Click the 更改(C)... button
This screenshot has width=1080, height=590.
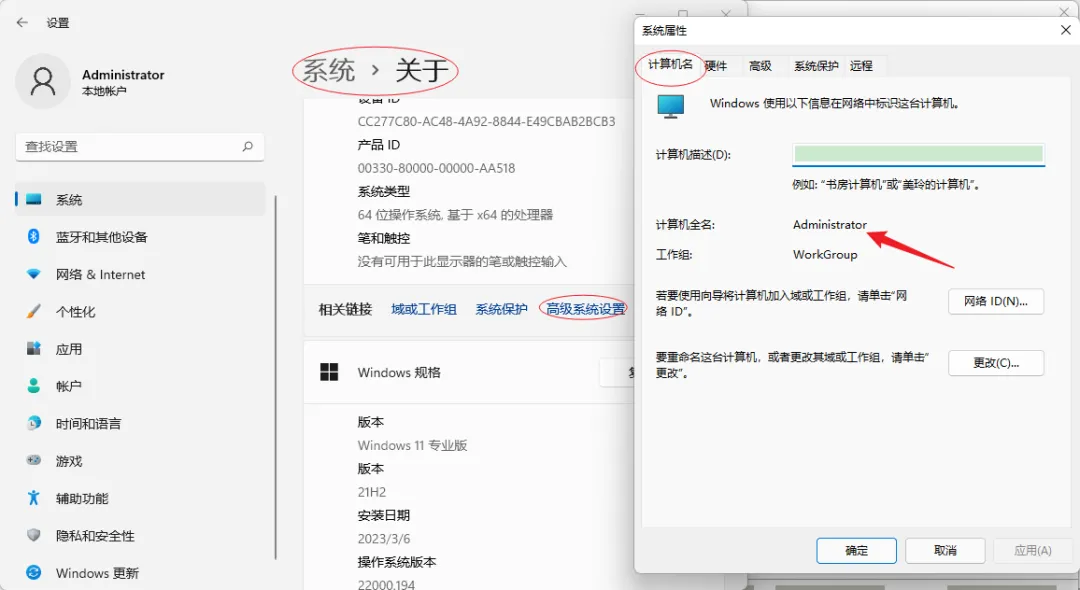[x=996, y=363]
